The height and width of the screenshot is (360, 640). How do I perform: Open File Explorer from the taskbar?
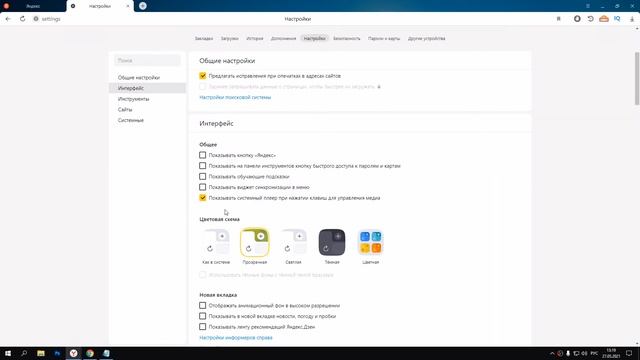(41, 353)
